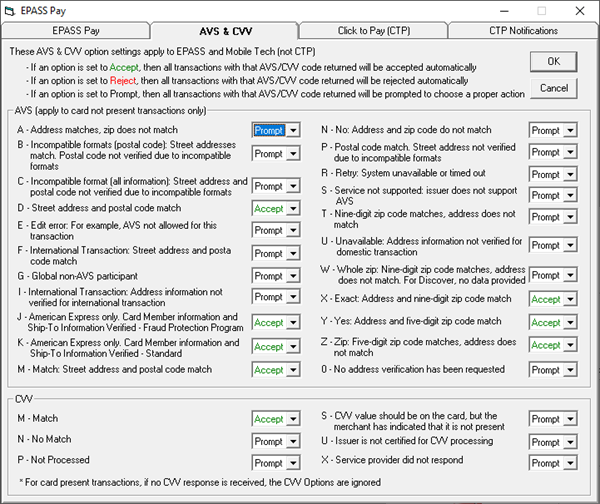The height and width of the screenshot is (504, 600).
Task: Open dropdown for CVV P Not Processed
Action: [293, 463]
